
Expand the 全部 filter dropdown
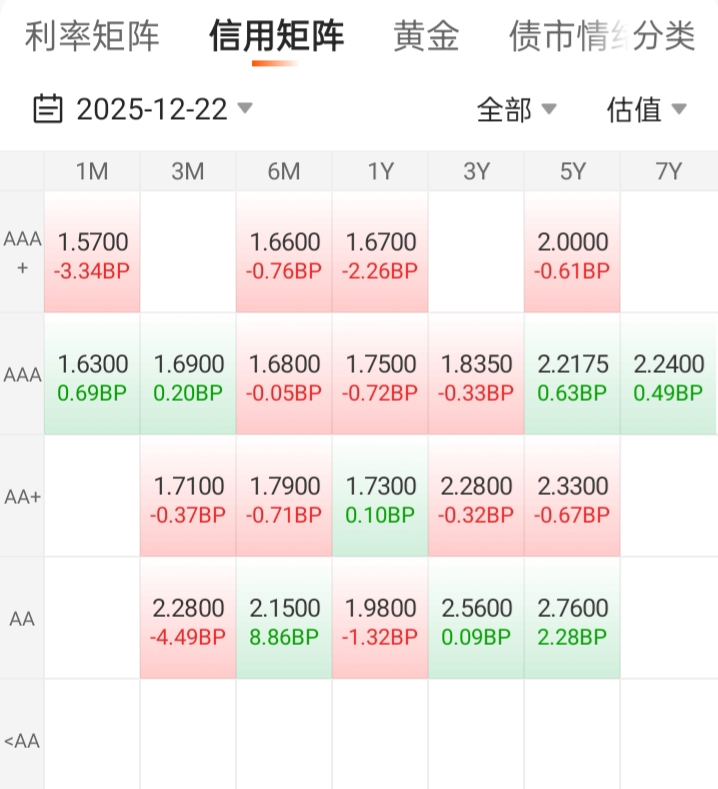[516, 109]
